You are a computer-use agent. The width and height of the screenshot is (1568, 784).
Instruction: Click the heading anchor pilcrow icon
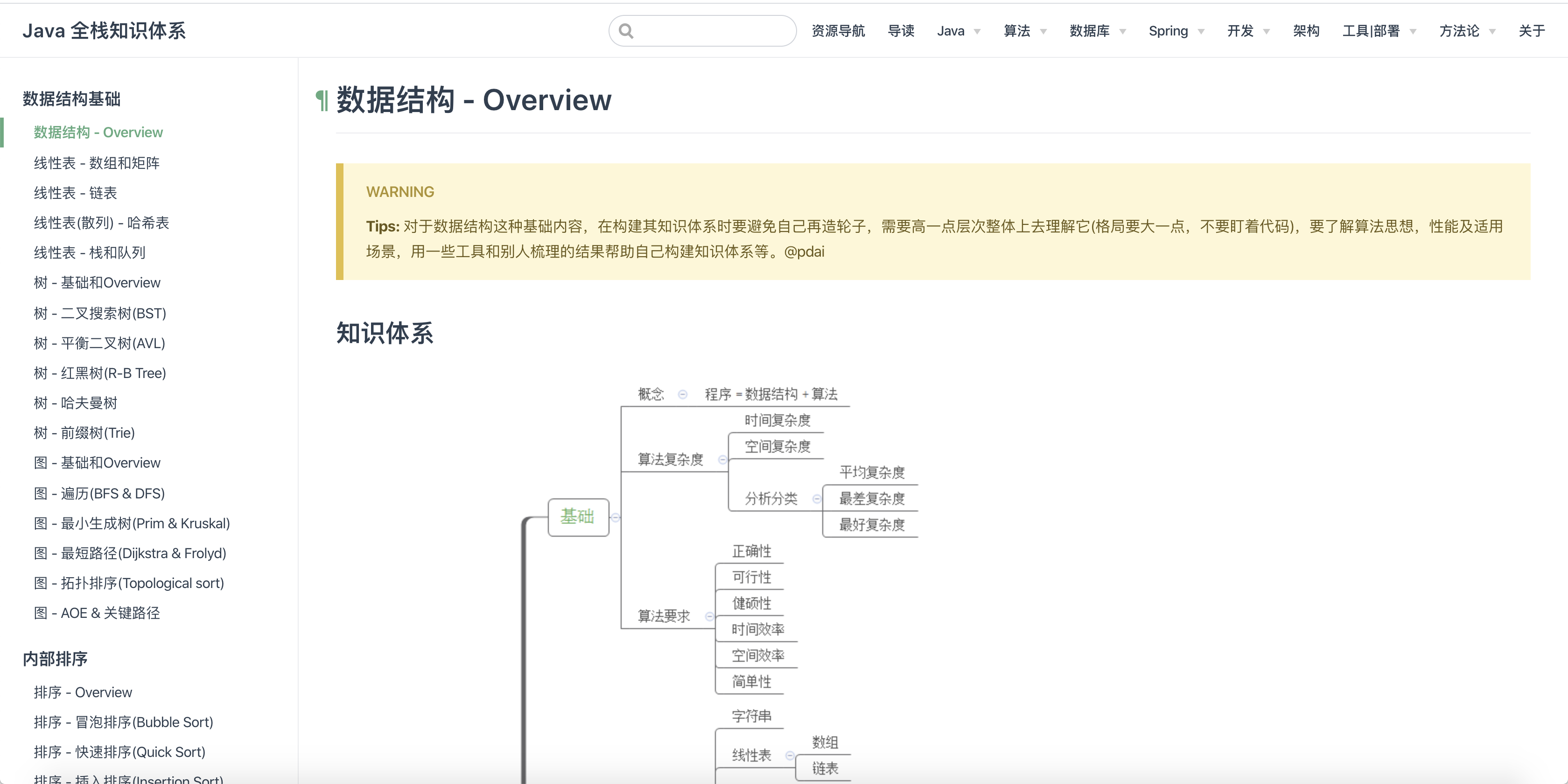(322, 100)
